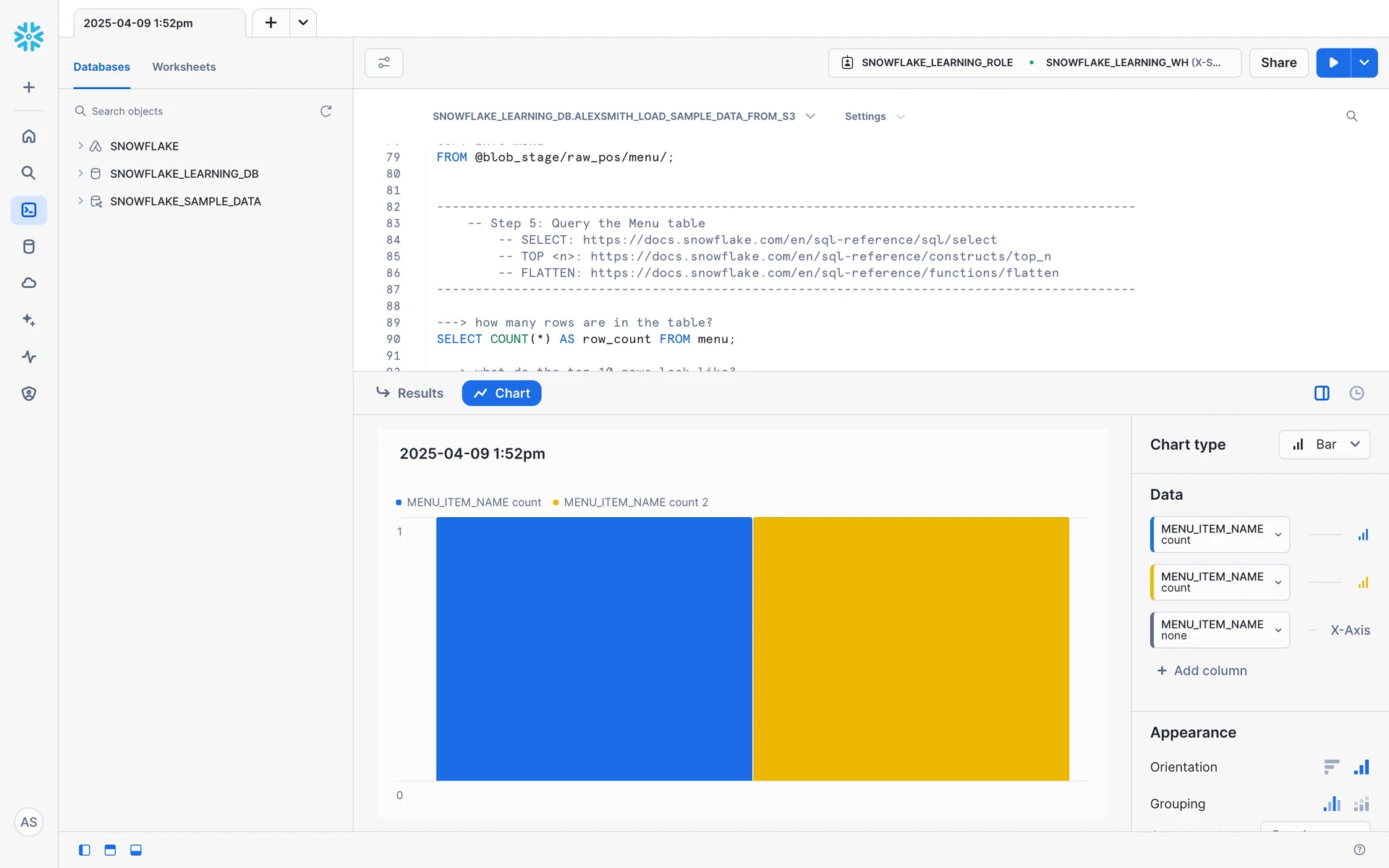Screen dimensions: 1389x868
Task: Switch grouping to stacked bars
Action: [1362, 804]
